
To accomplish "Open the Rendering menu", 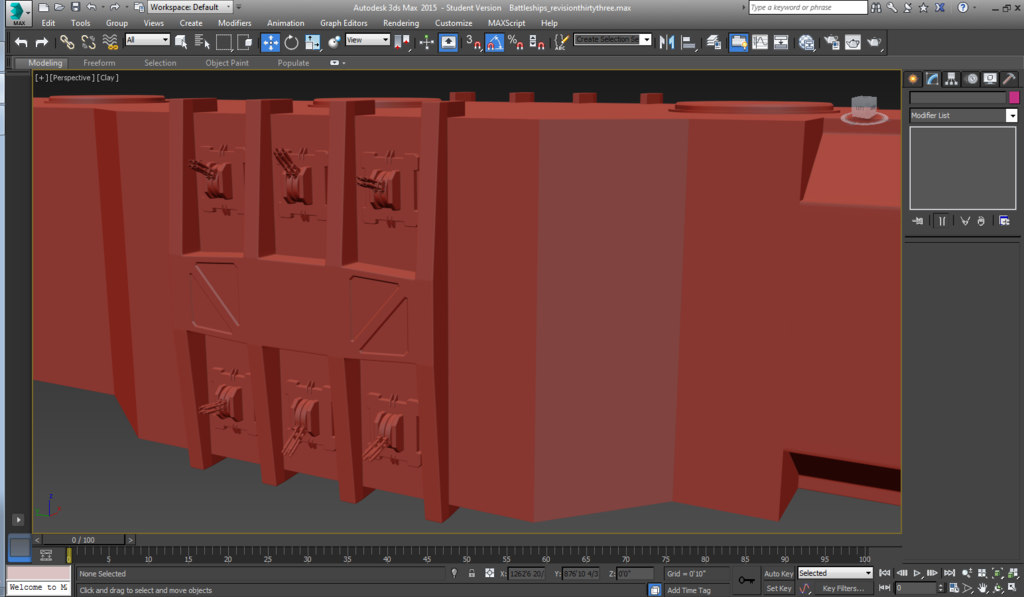I will coord(401,23).
